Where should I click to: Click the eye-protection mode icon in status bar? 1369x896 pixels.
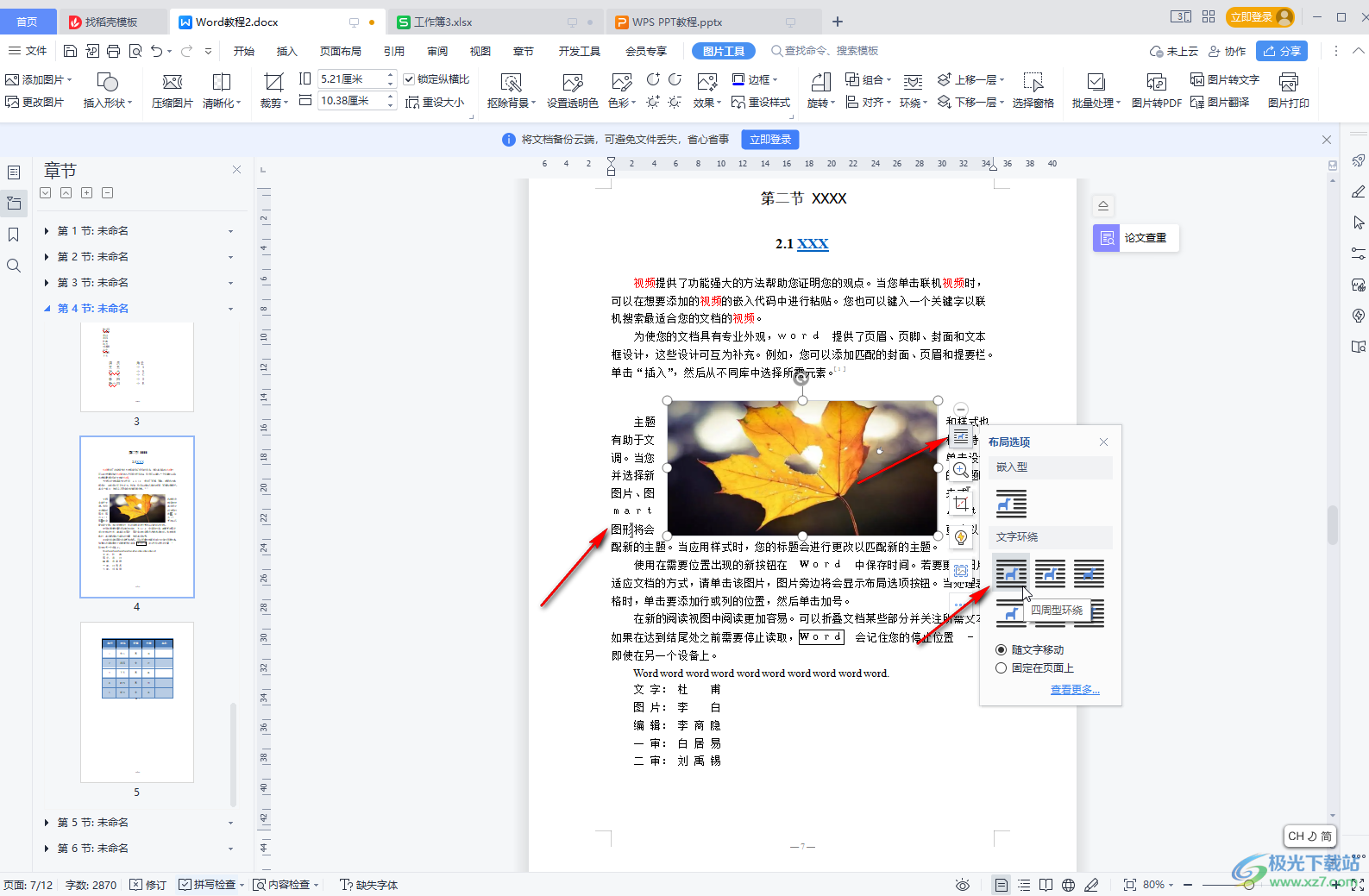963,885
